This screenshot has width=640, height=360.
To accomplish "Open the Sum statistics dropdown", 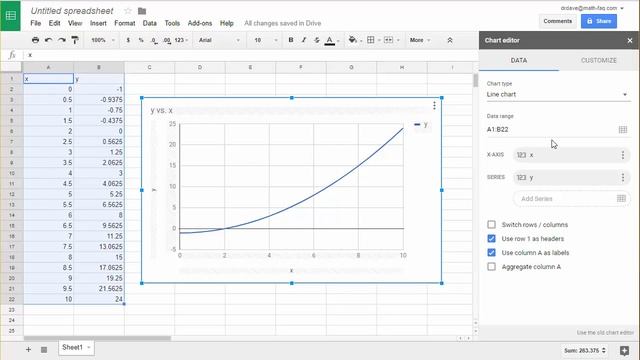I will pos(584,350).
